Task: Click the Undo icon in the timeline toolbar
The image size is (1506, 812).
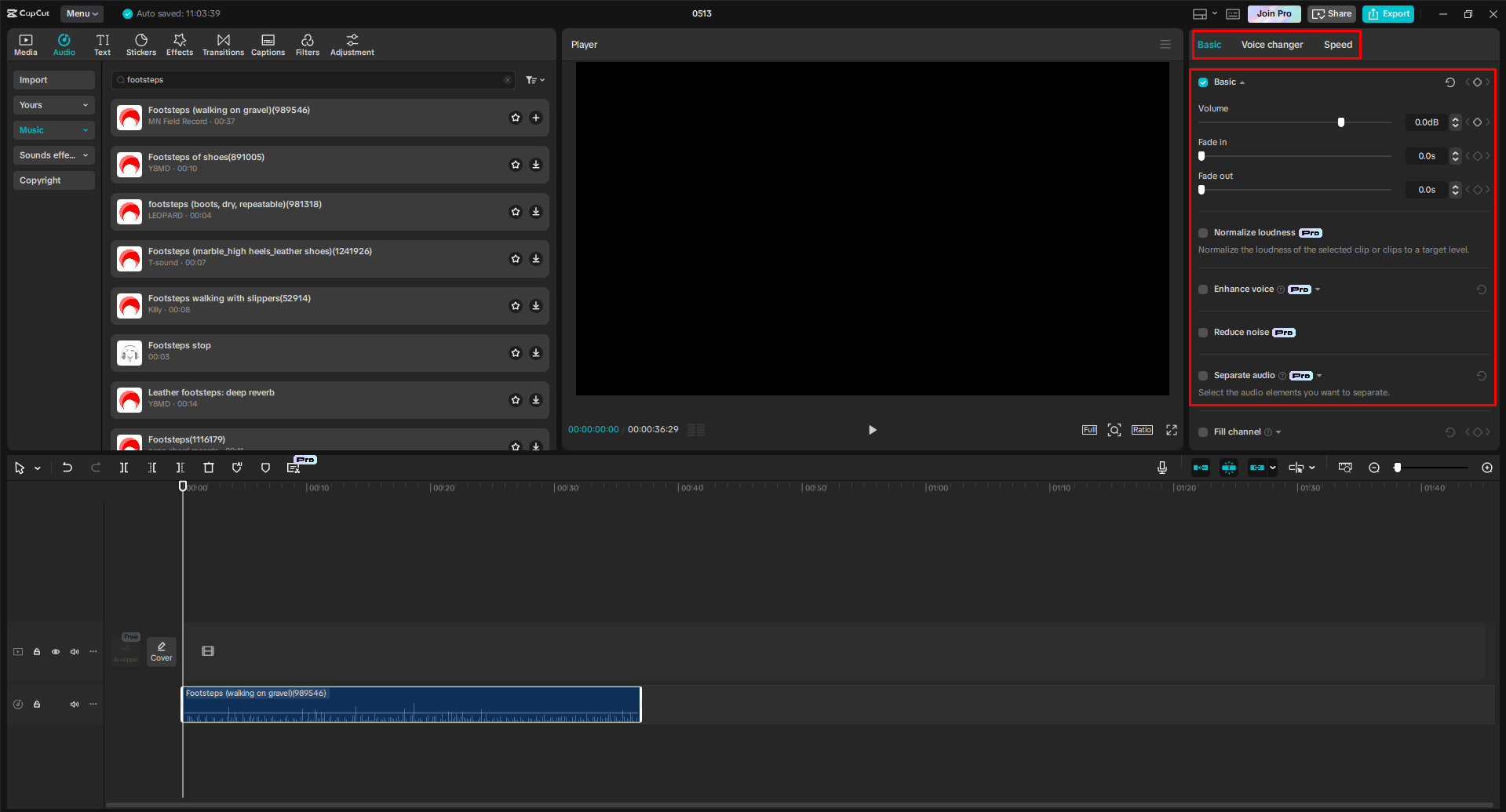Action: [67, 467]
